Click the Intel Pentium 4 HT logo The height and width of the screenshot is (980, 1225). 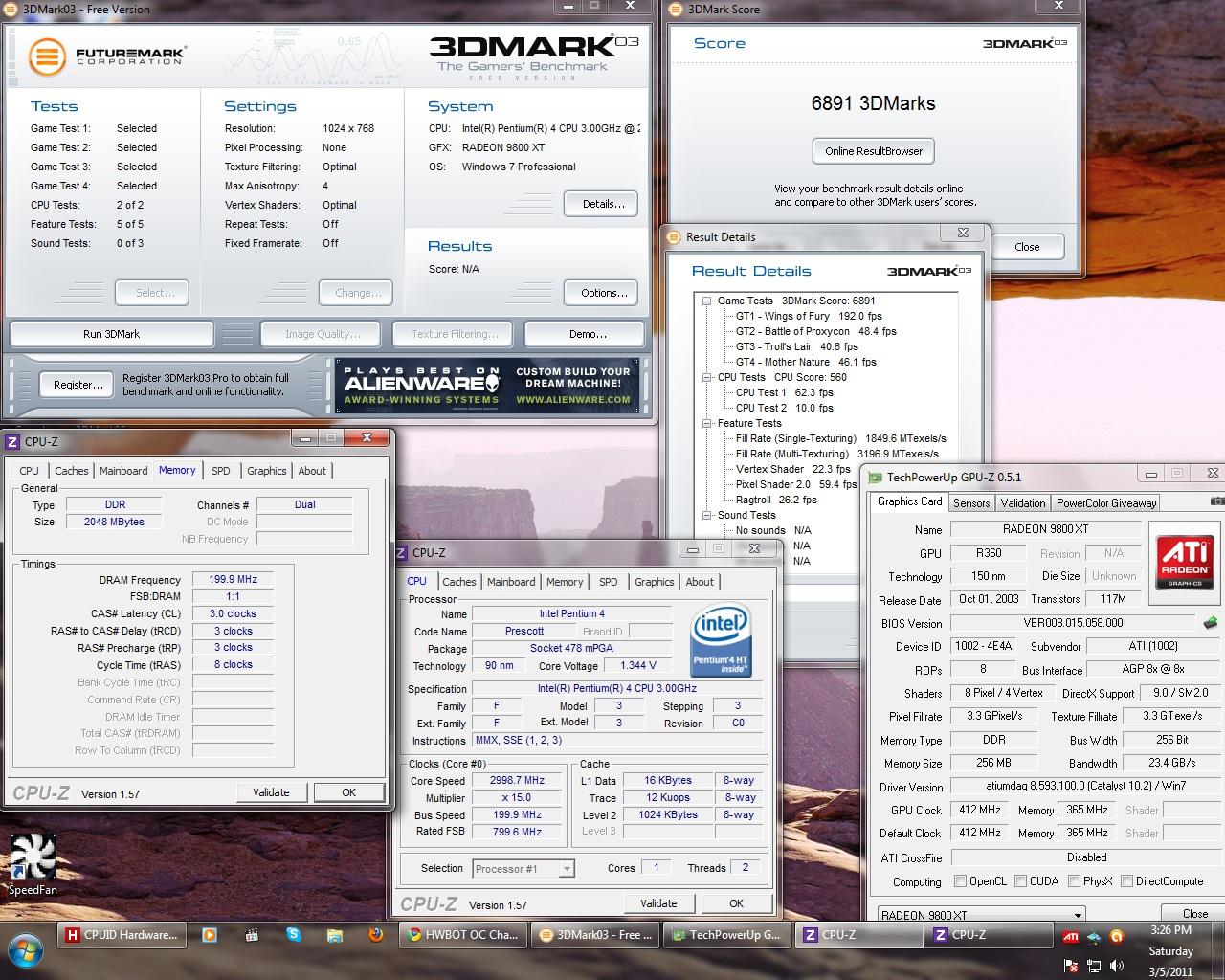[x=721, y=640]
